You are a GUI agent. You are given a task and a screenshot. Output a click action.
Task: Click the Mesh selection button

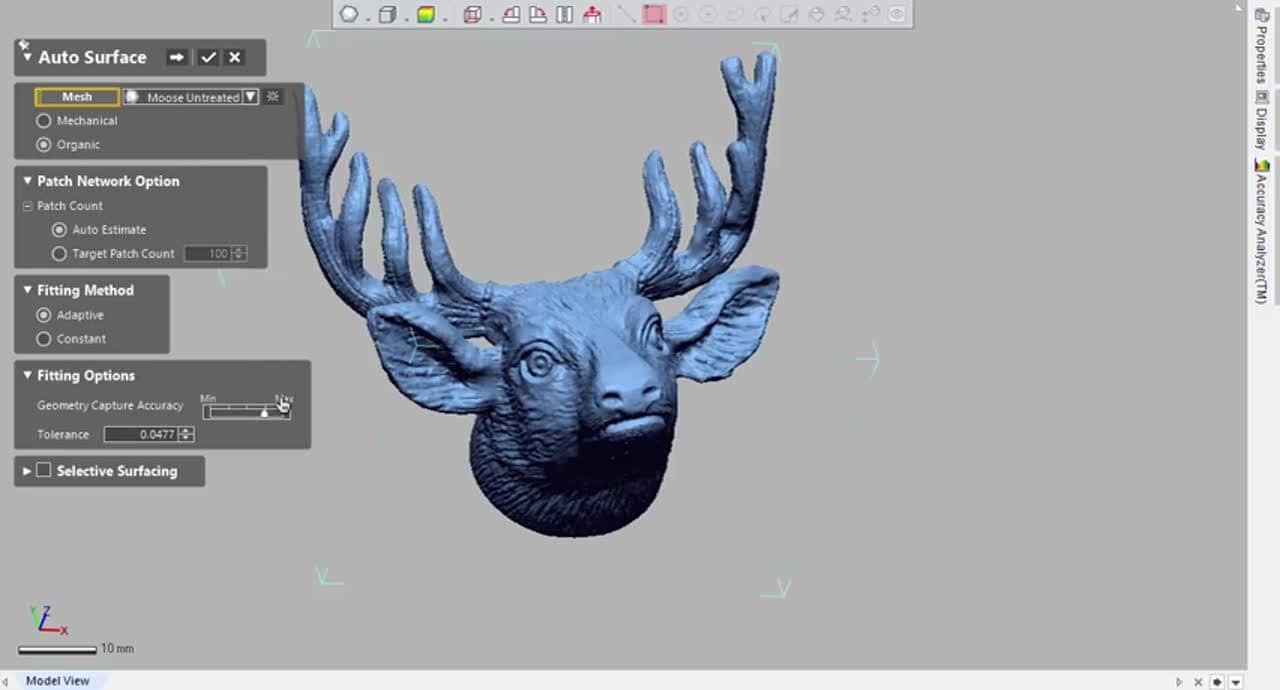[77, 97]
